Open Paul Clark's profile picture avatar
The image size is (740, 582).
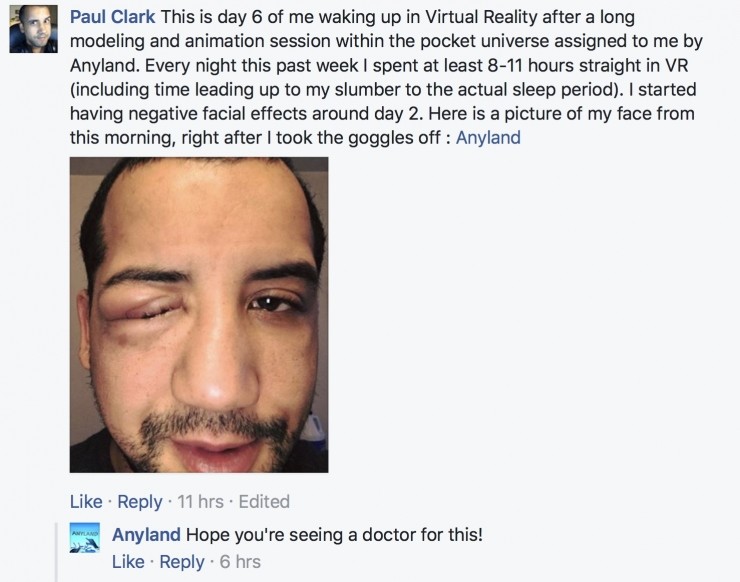[x=33, y=28]
